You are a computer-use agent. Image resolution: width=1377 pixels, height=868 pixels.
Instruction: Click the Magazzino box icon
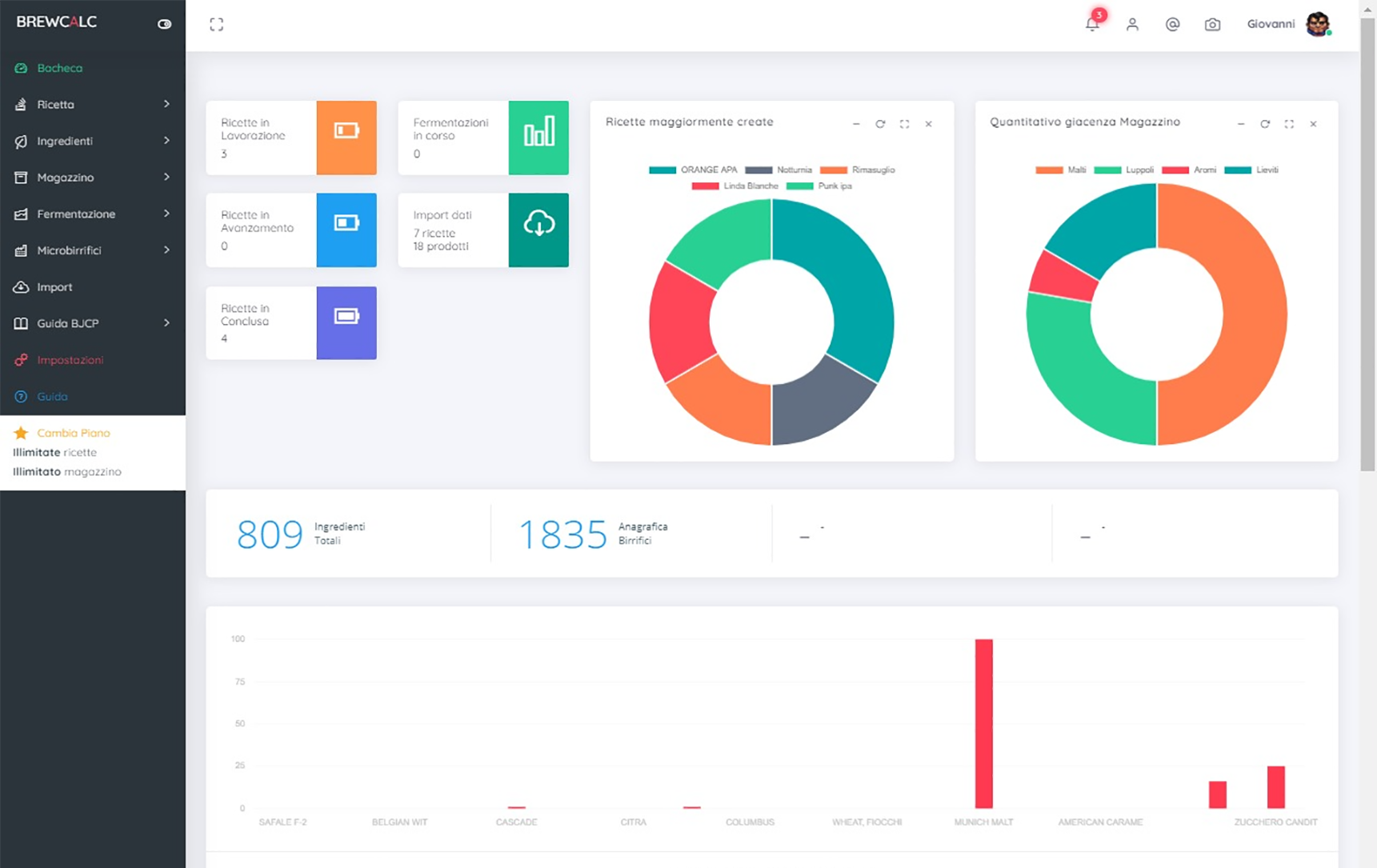(x=21, y=178)
